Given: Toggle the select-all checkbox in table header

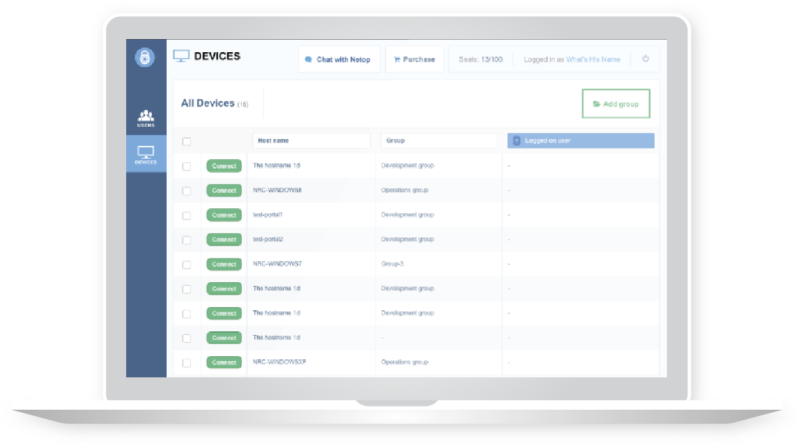Looking at the screenshot, I should (187, 141).
